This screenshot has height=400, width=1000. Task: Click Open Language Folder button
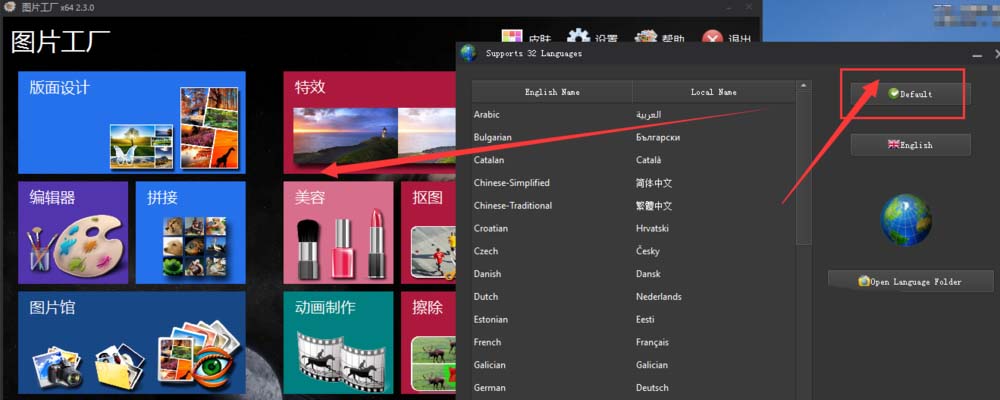pos(910,281)
